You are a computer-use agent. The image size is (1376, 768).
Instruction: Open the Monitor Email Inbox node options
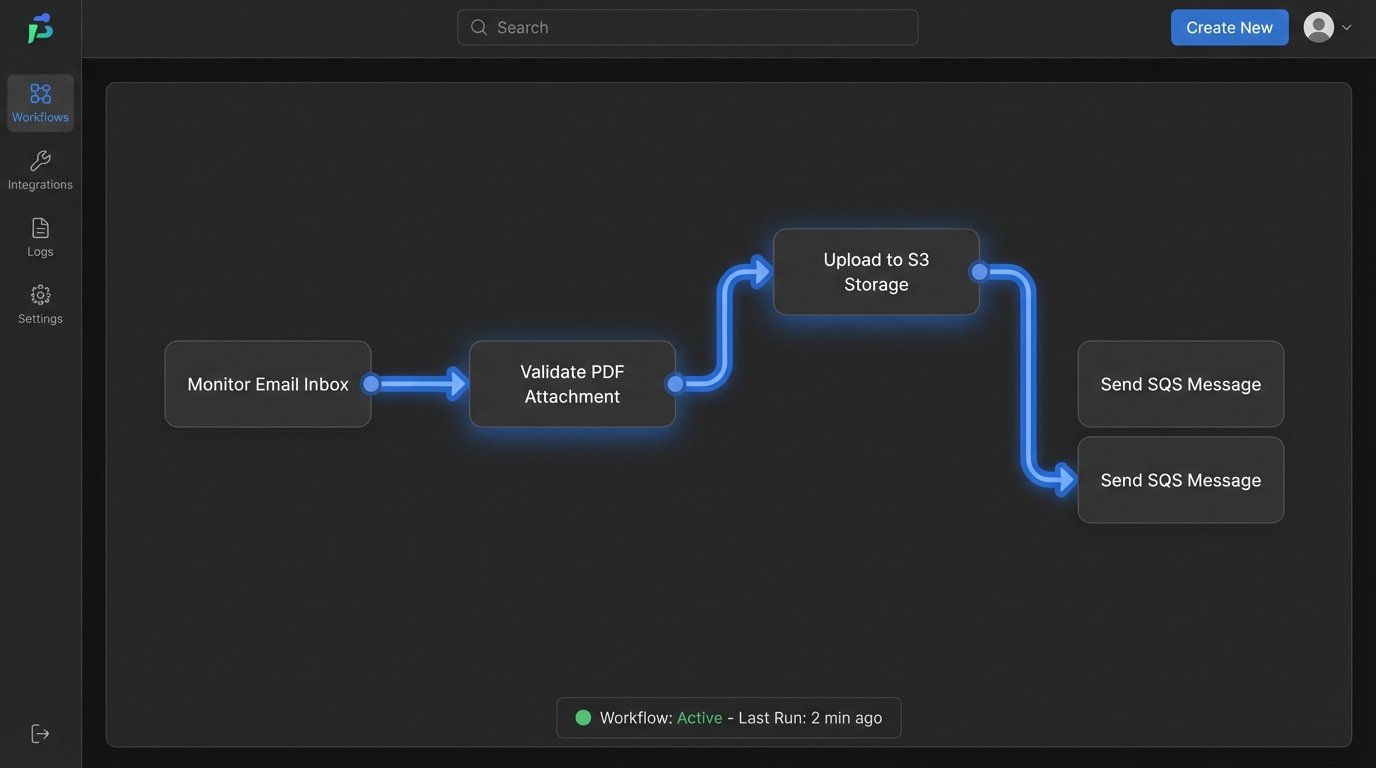267,383
